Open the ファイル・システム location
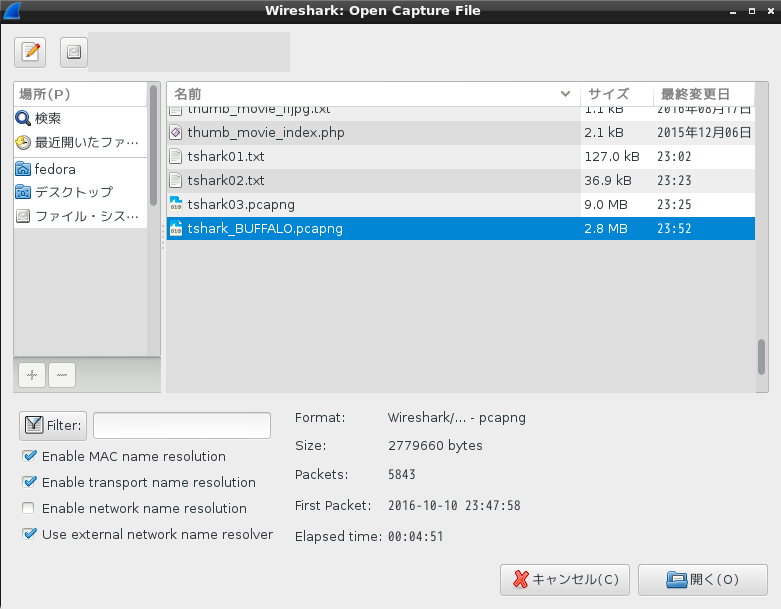 click(80, 216)
